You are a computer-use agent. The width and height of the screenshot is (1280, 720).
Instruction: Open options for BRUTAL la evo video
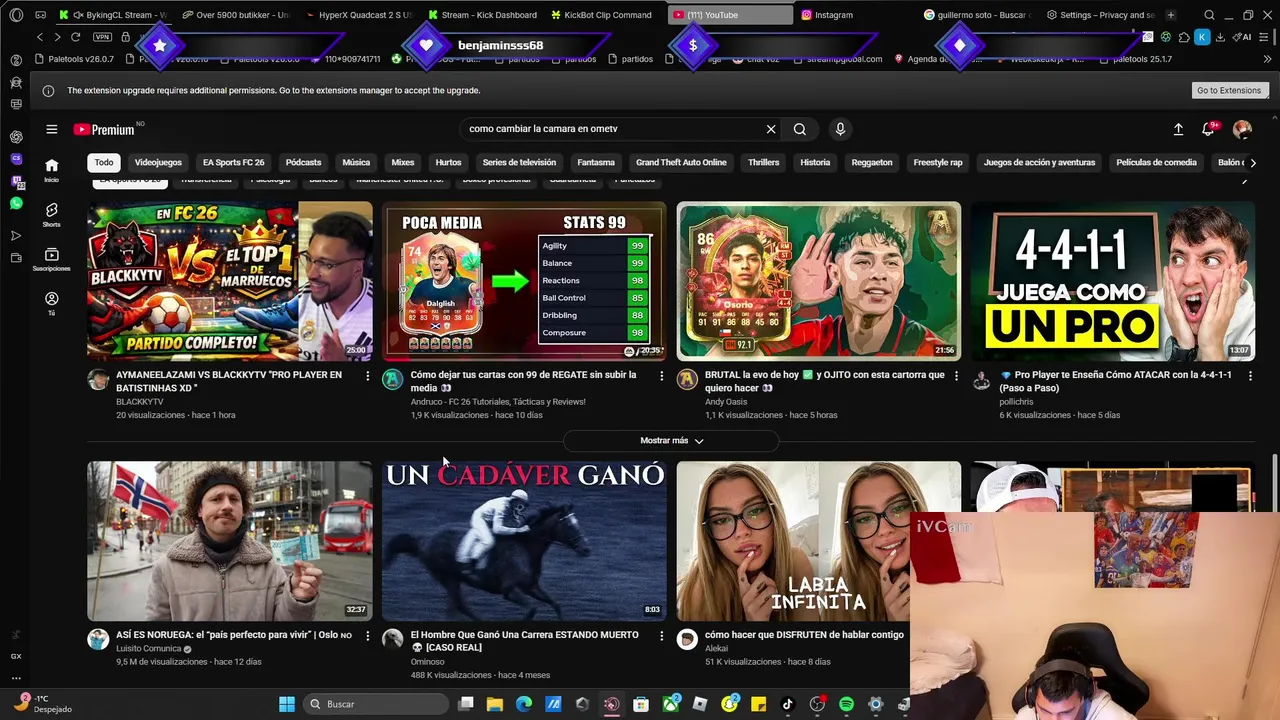coord(956,376)
